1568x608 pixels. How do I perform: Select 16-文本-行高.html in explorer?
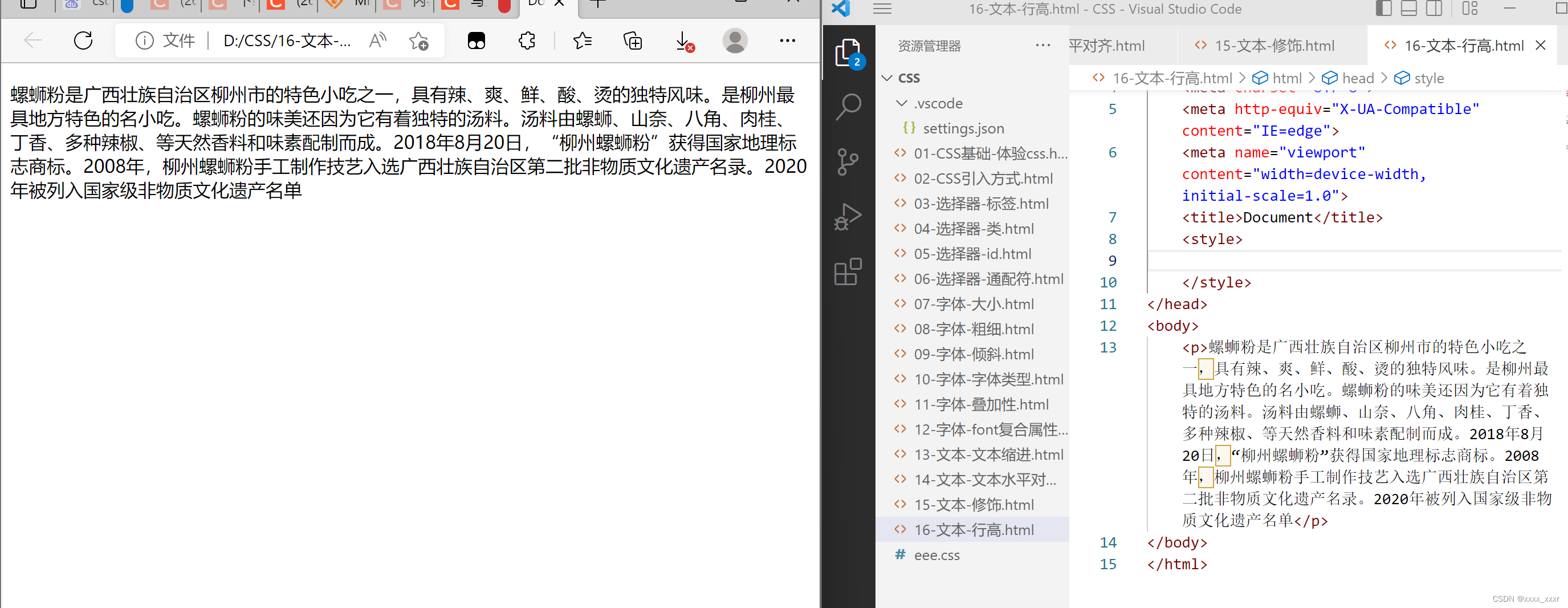click(972, 530)
